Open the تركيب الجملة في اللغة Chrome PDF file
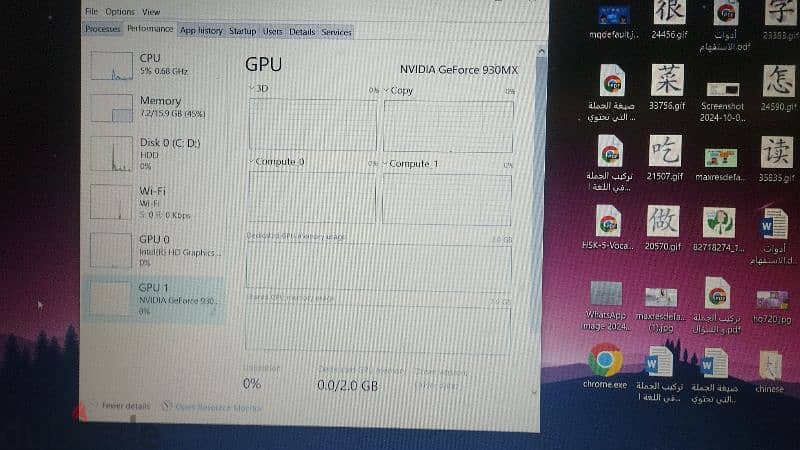 (x=609, y=163)
